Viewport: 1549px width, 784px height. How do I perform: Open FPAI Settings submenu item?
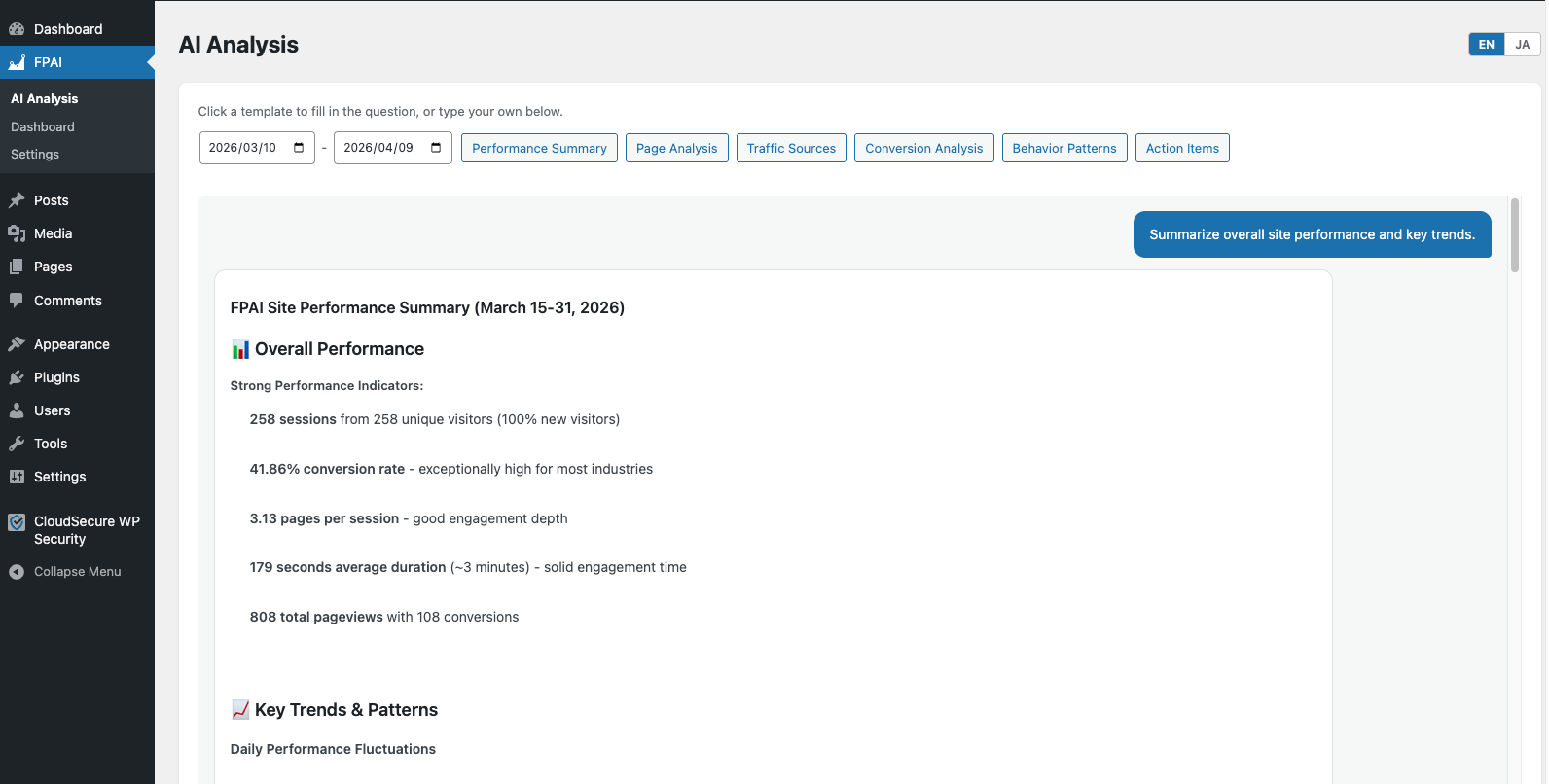[35, 155]
